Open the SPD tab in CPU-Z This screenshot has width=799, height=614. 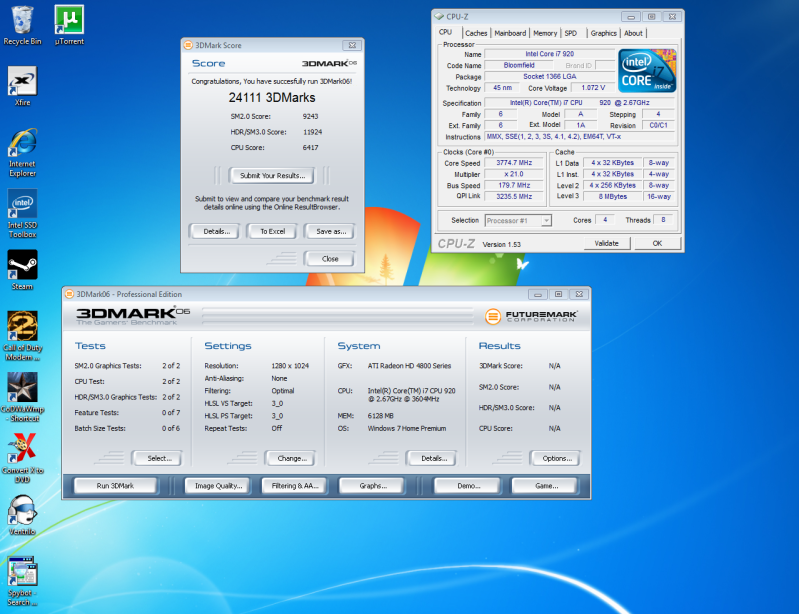[x=571, y=33]
